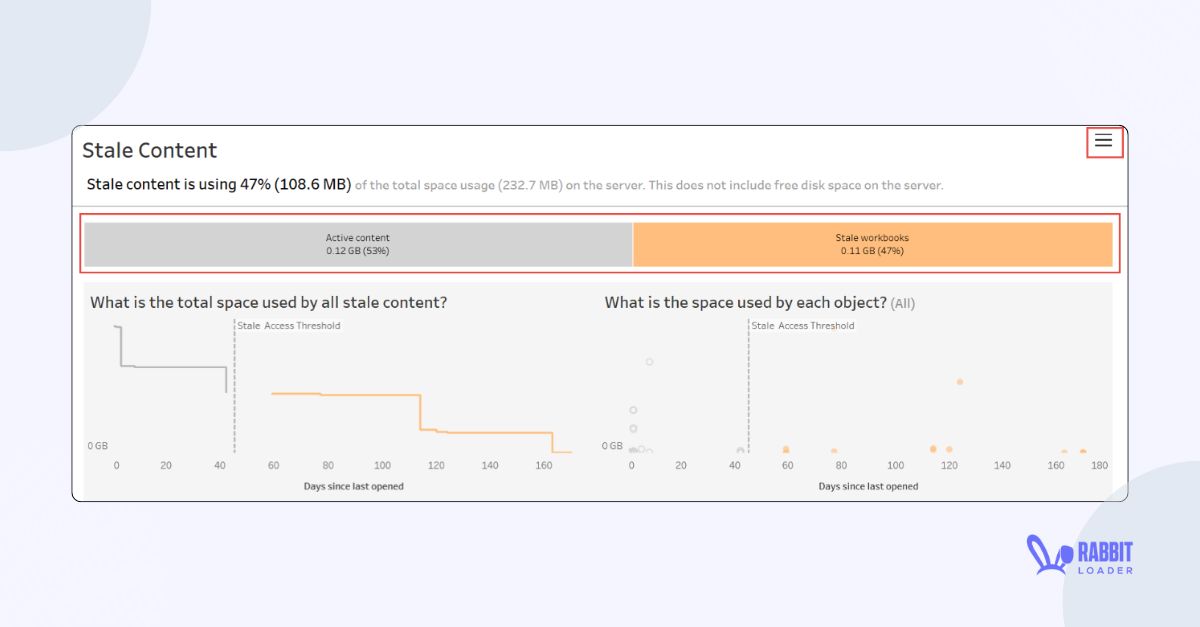Click a gray active content circle mark
This screenshot has width=1200, height=627.
tap(632, 409)
